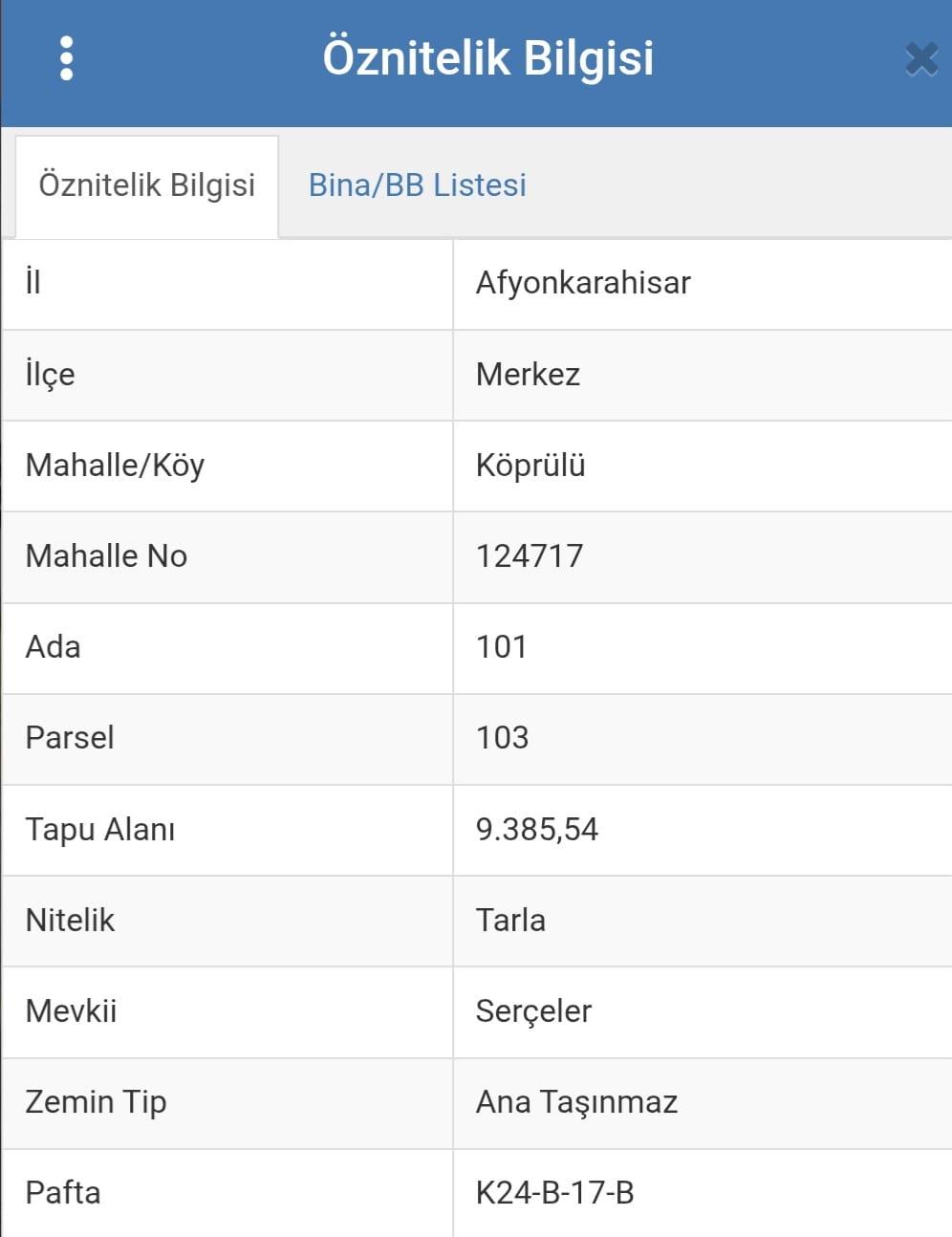952x1237 pixels.
Task: Click the İlçe row label
Action: click(x=50, y=374)
